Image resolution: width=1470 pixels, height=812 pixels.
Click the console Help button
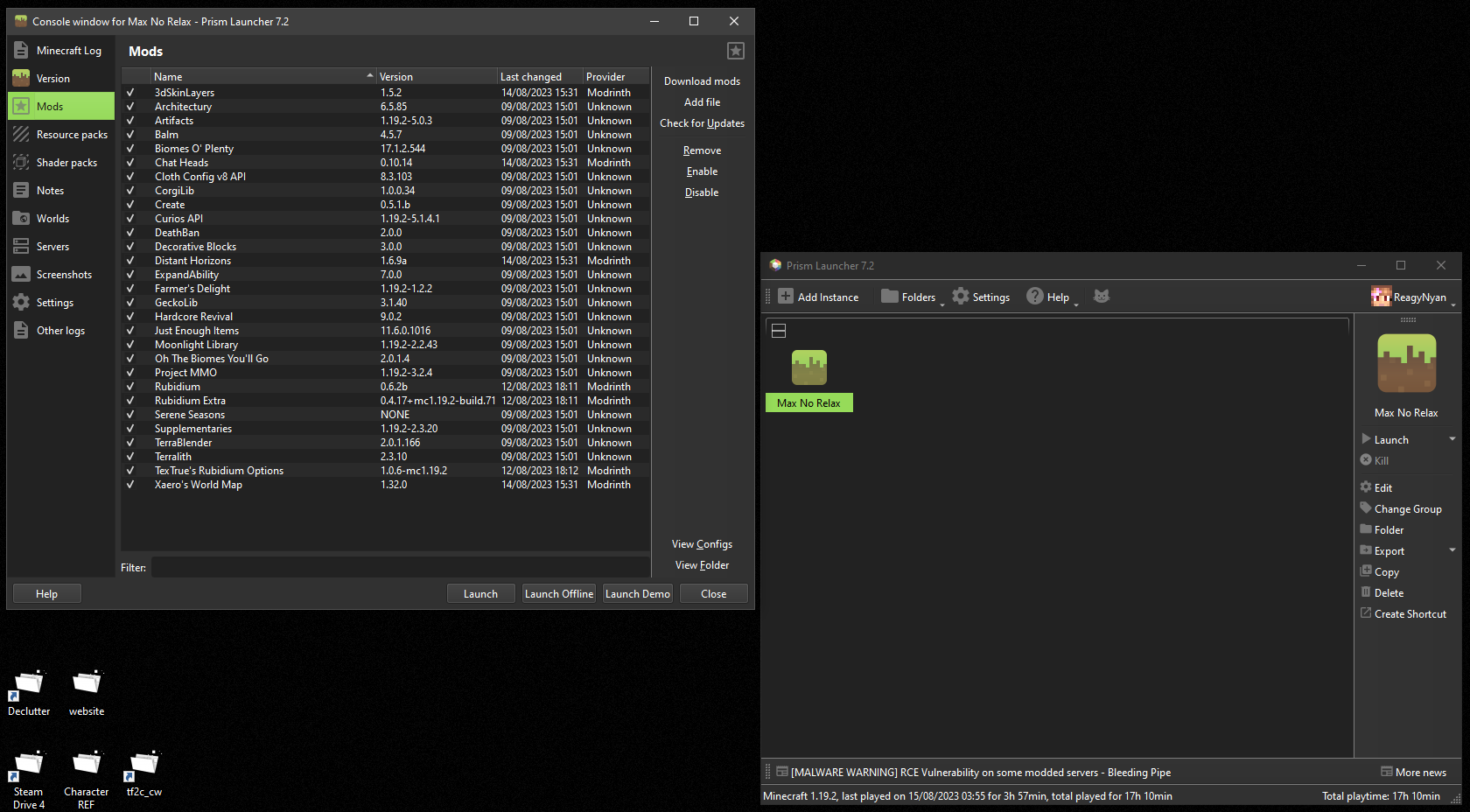(47, 594)
